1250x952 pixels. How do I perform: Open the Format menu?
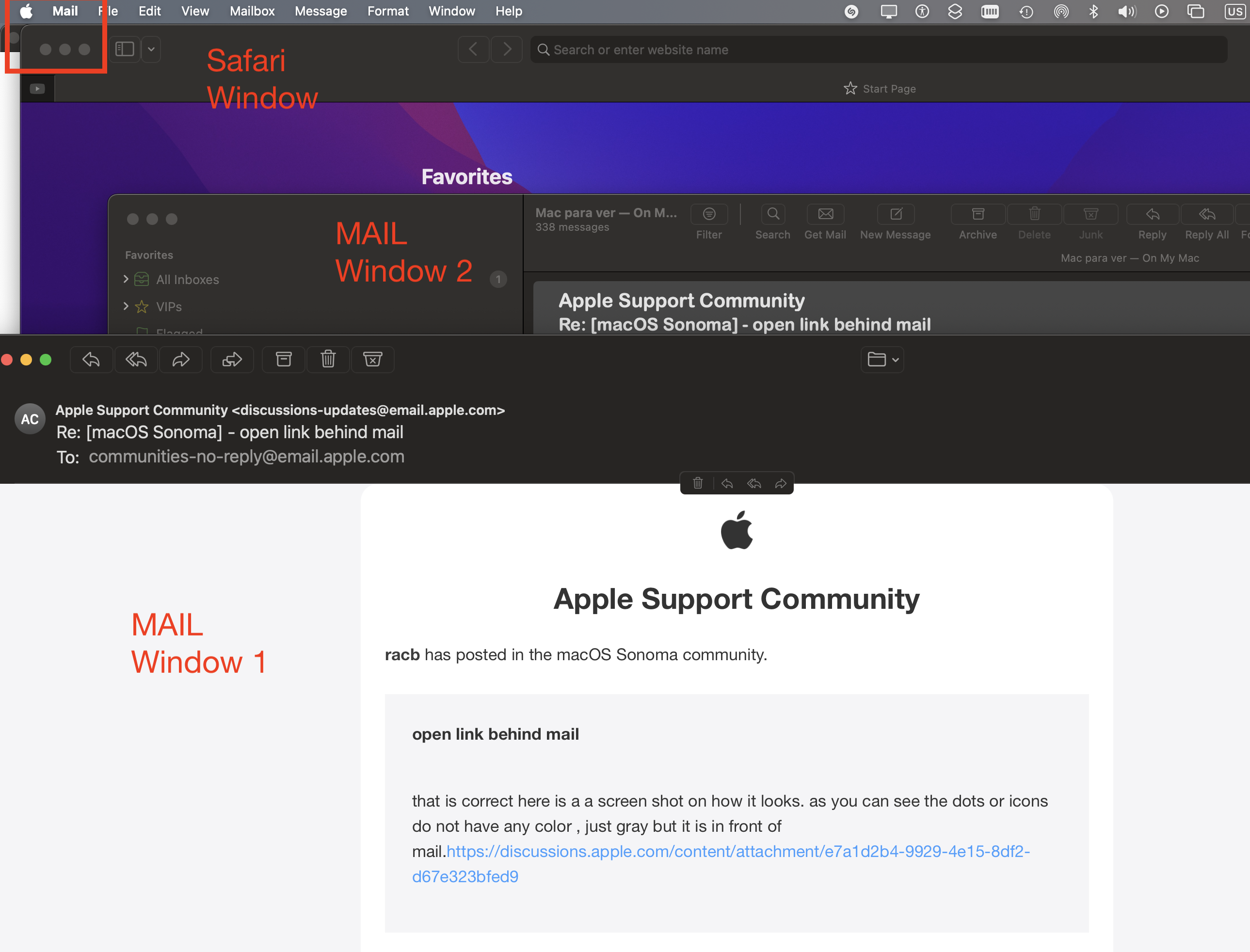388,11
